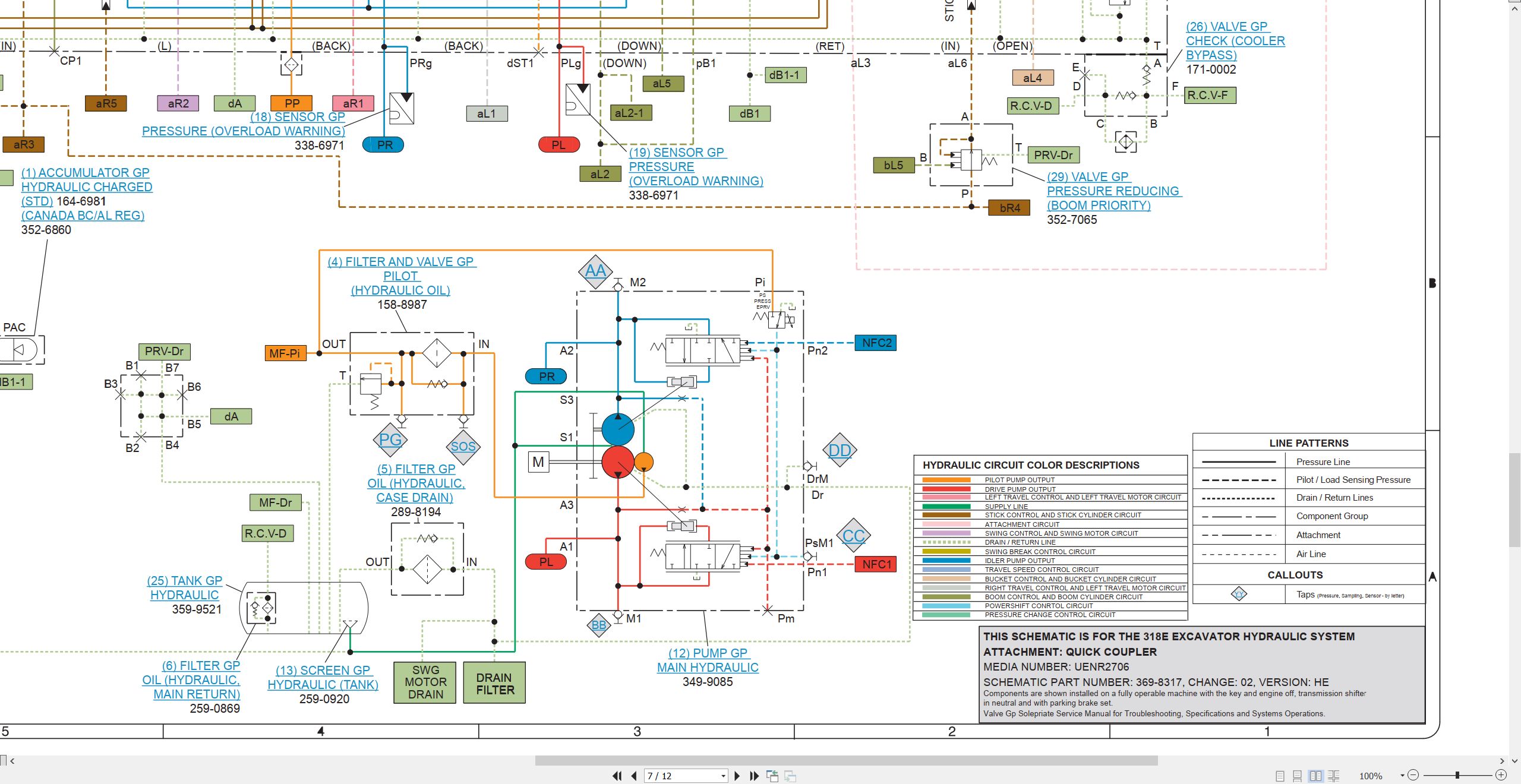Click the PG tap diamond
Viewport: 1521px width, 784px height.
(390, 440)
